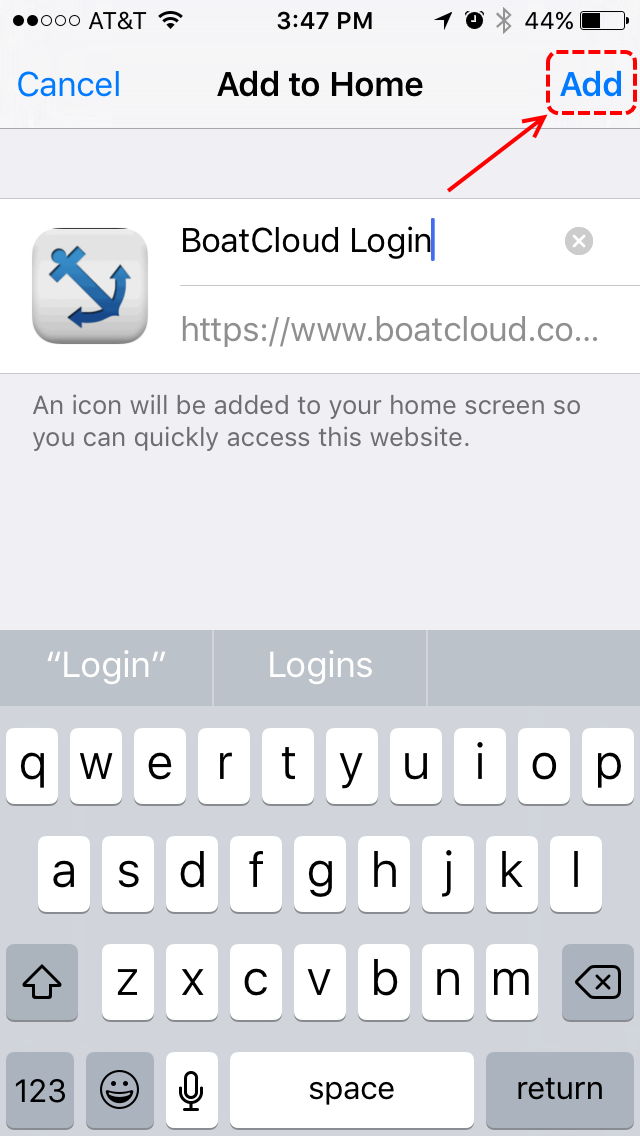640x1136 pixels.
Task: Tap the boatcloud URL text
Action: pos(390,330)
